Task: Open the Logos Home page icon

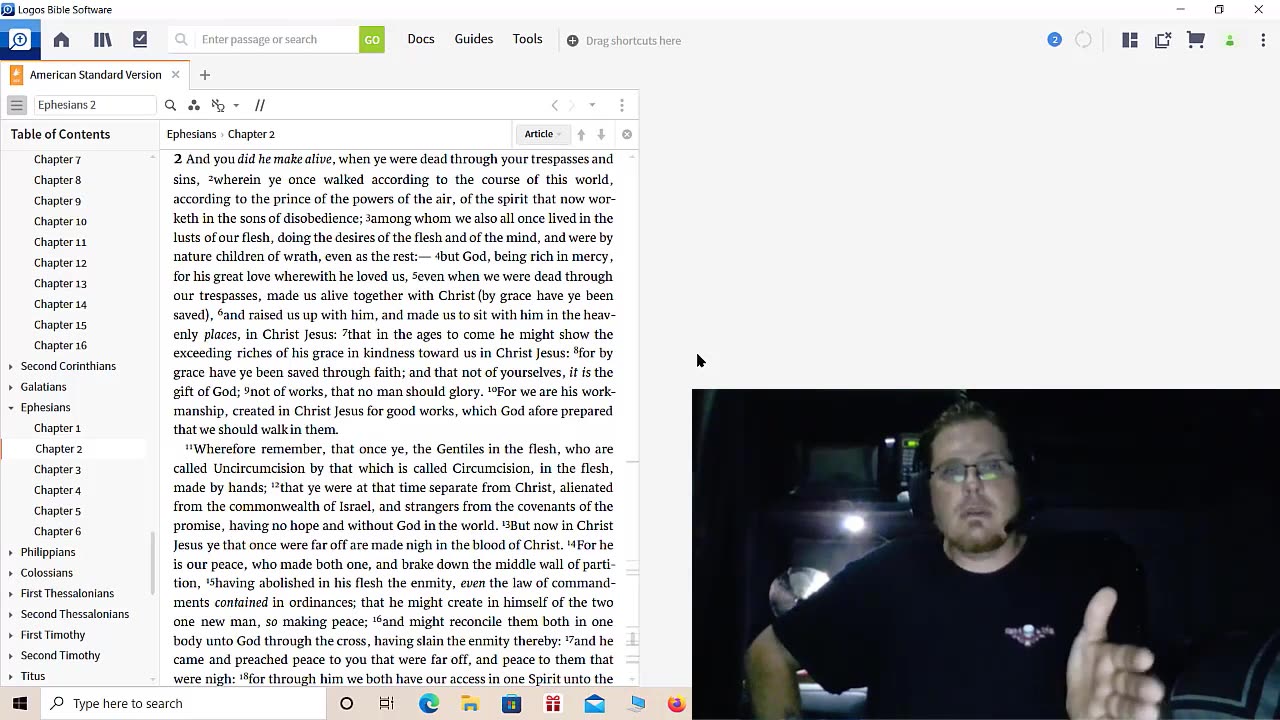Action: click(61, 40)
